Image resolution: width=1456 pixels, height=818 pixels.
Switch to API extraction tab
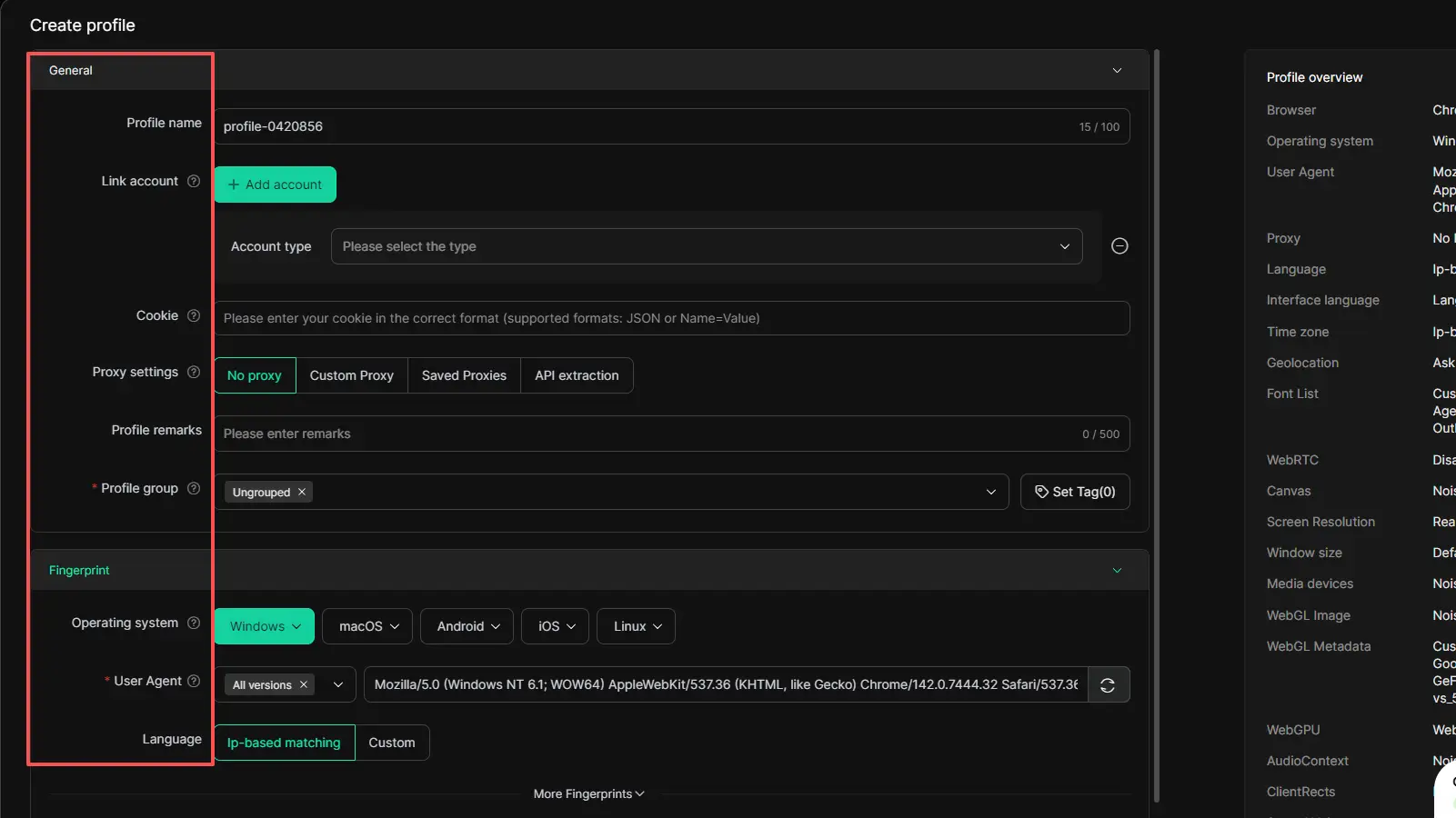click(x=577, y=375)
